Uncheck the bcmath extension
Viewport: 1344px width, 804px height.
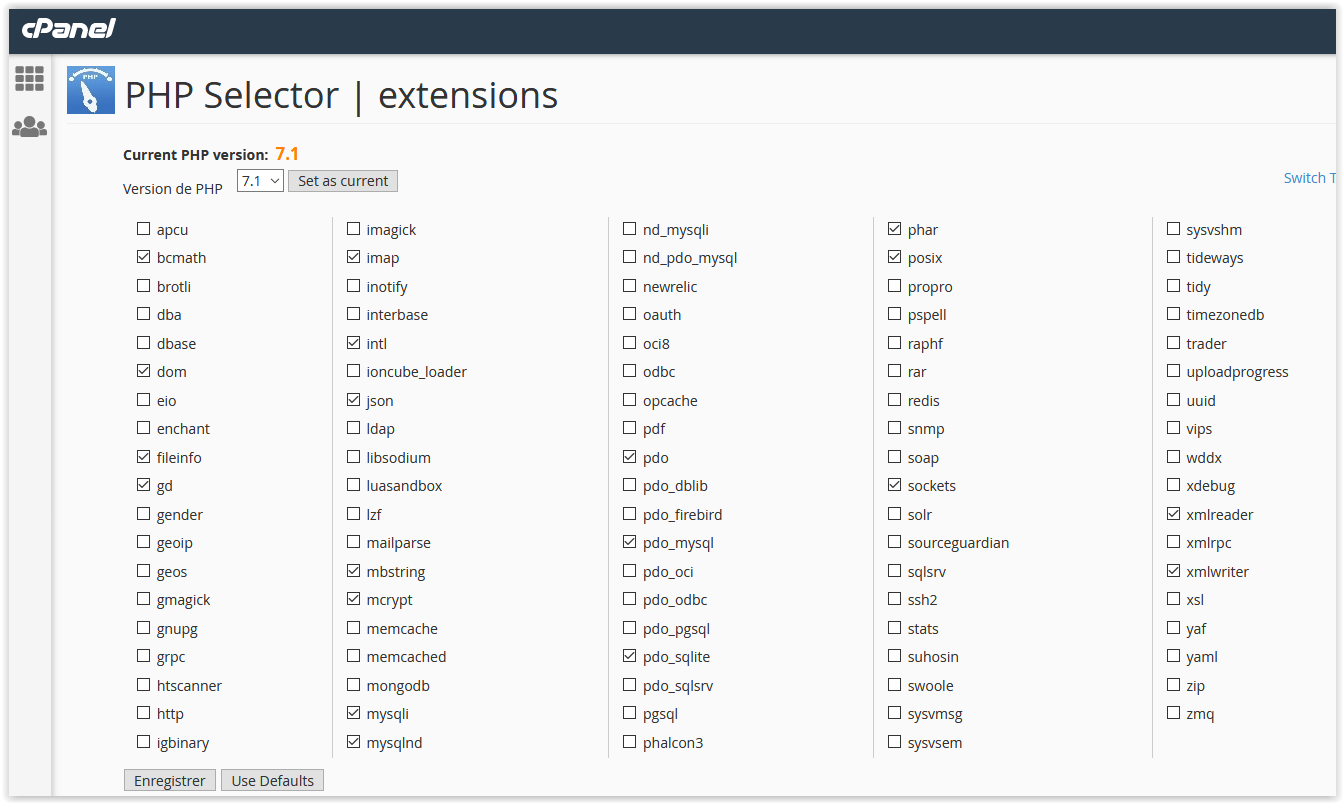tap(144, 257)
